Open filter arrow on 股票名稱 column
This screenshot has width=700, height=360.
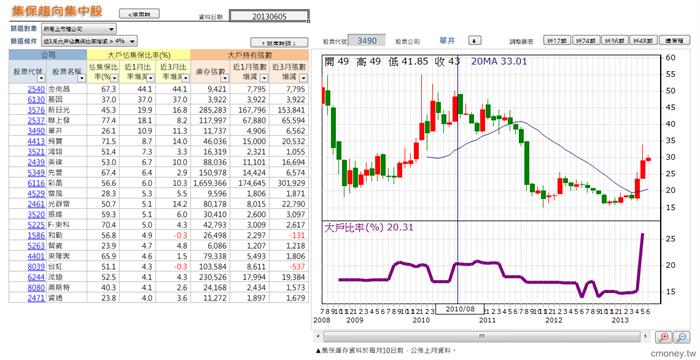(81, 78)
